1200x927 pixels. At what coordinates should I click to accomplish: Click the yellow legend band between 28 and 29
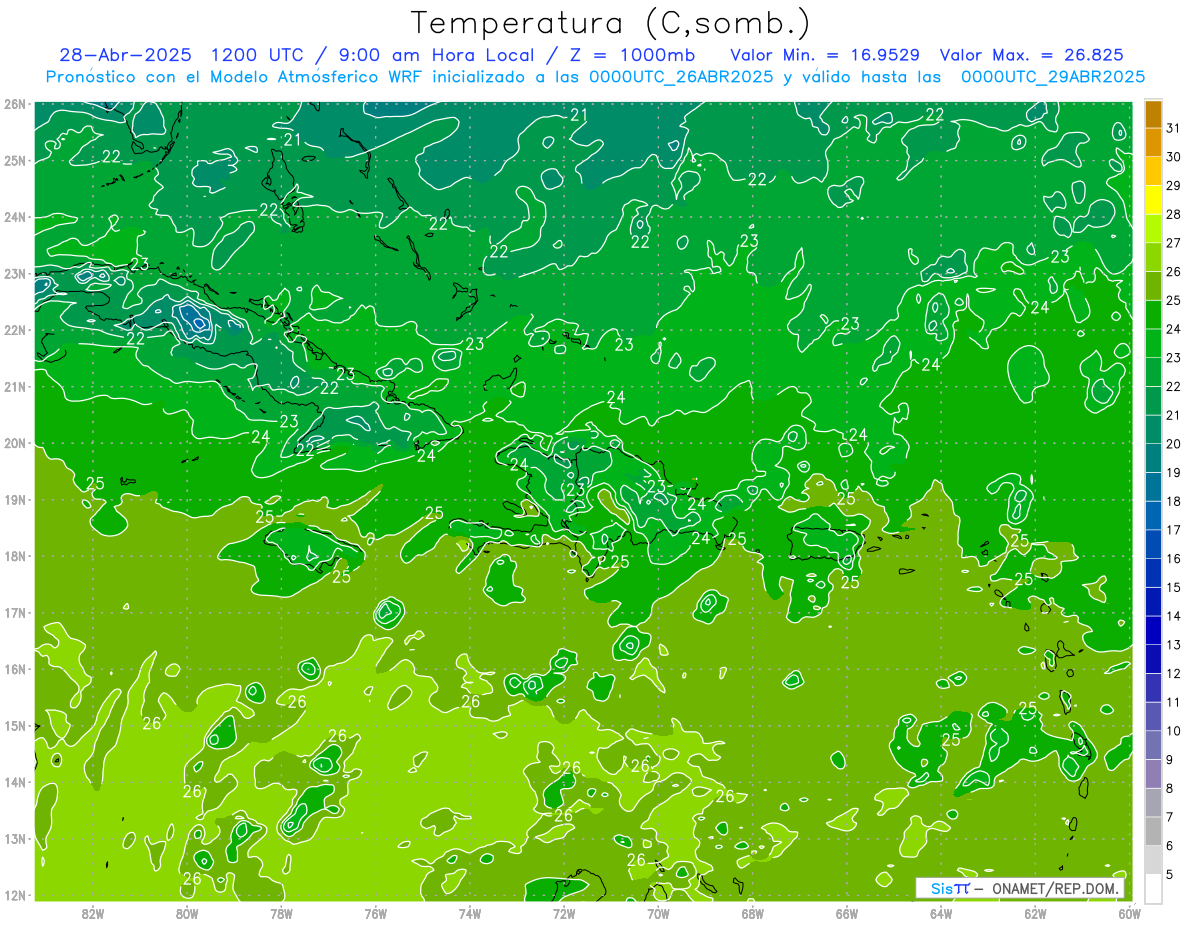1153,200
